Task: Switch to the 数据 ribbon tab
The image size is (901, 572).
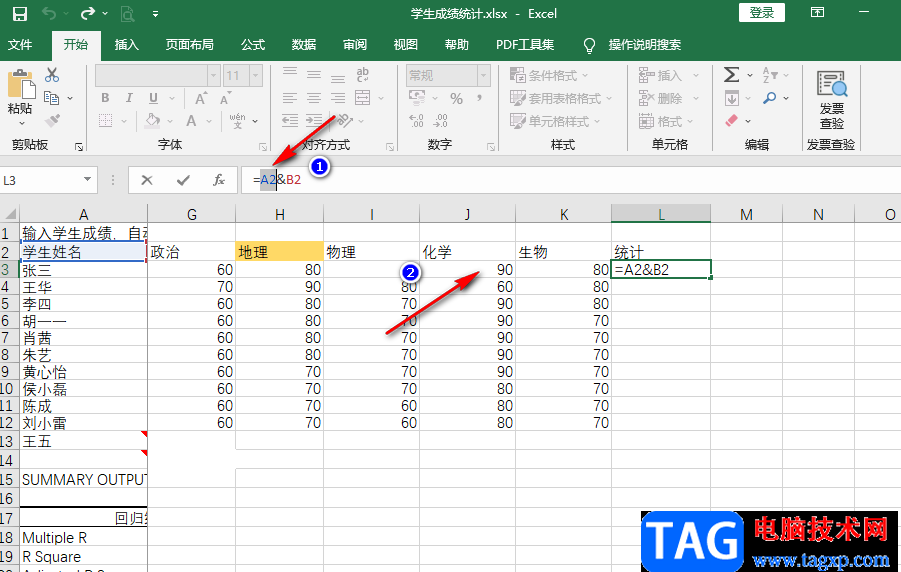Action: click(x=303, y=45)
